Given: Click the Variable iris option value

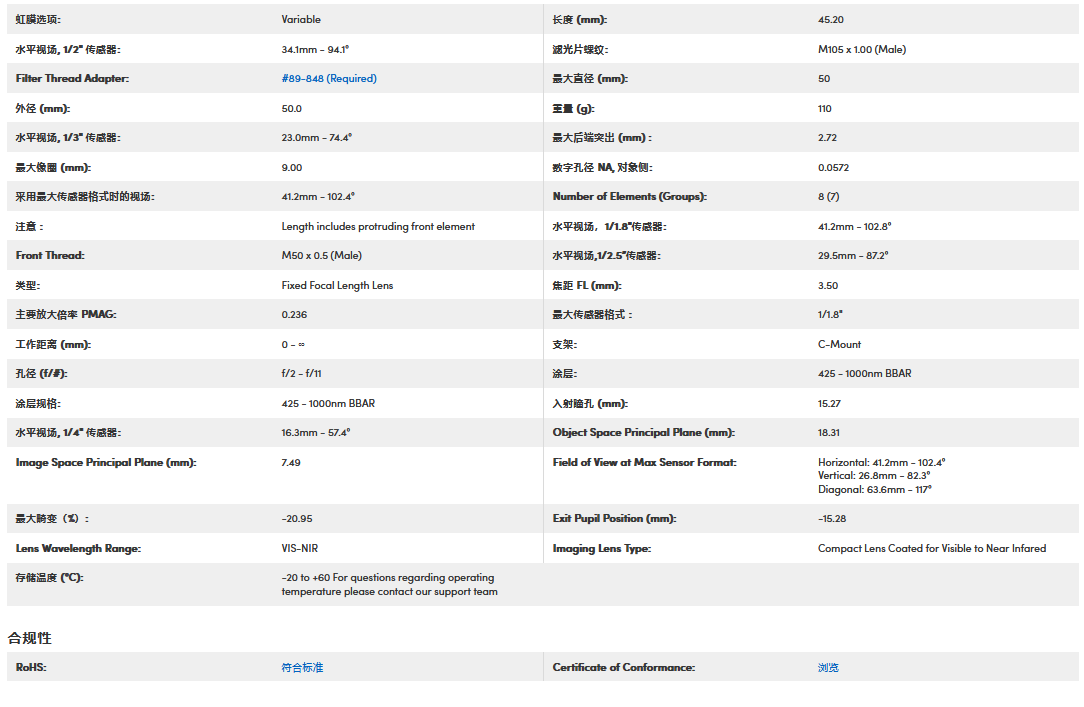Looking at the screenshot, I should click(x=301, y=19).
